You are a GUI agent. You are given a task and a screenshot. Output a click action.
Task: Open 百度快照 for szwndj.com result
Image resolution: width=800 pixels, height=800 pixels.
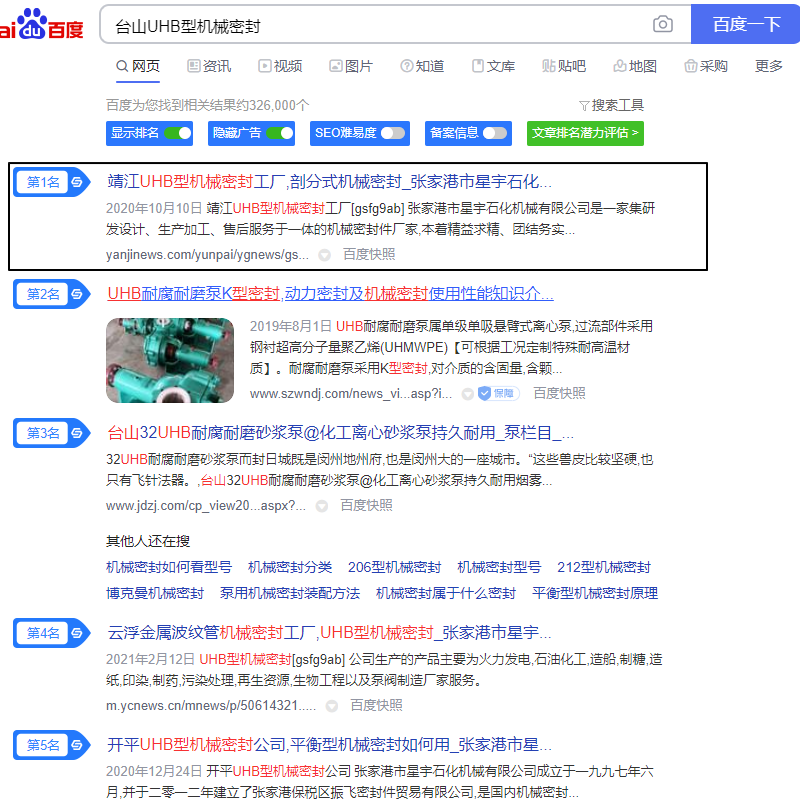[559, 393]
